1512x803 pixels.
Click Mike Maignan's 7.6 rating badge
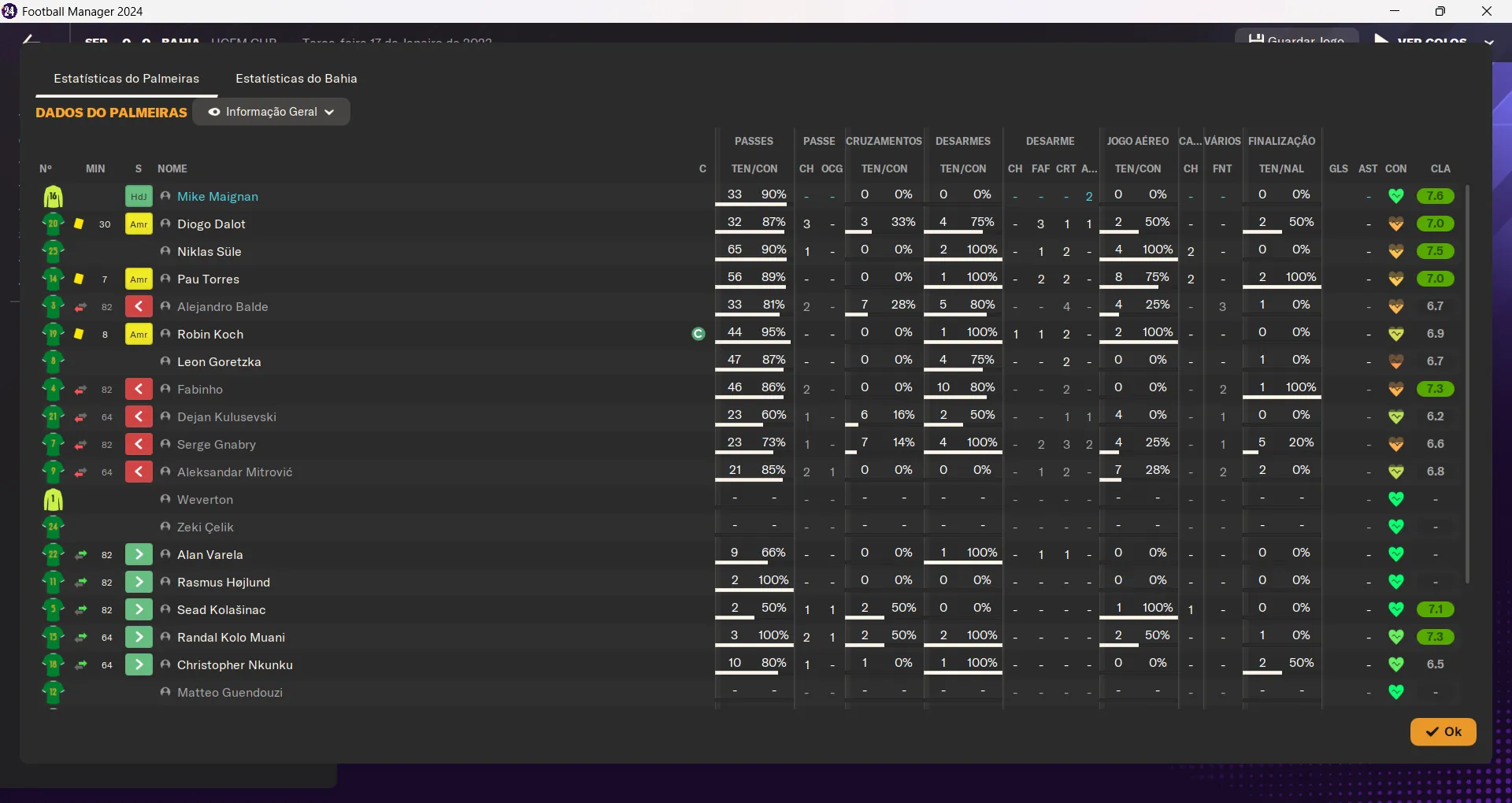(1435, 196)
